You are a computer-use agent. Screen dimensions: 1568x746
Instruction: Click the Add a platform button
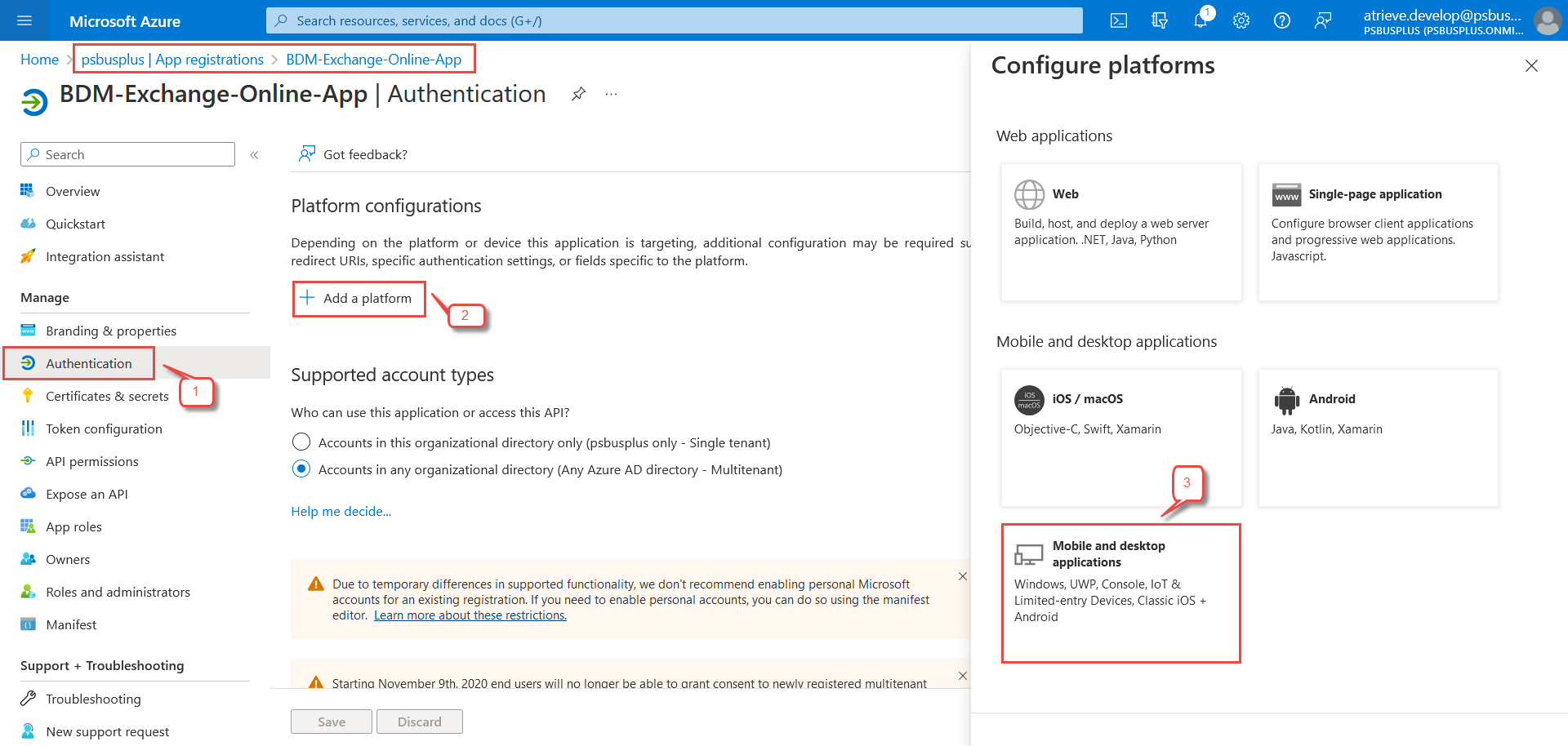pos(359,299)
